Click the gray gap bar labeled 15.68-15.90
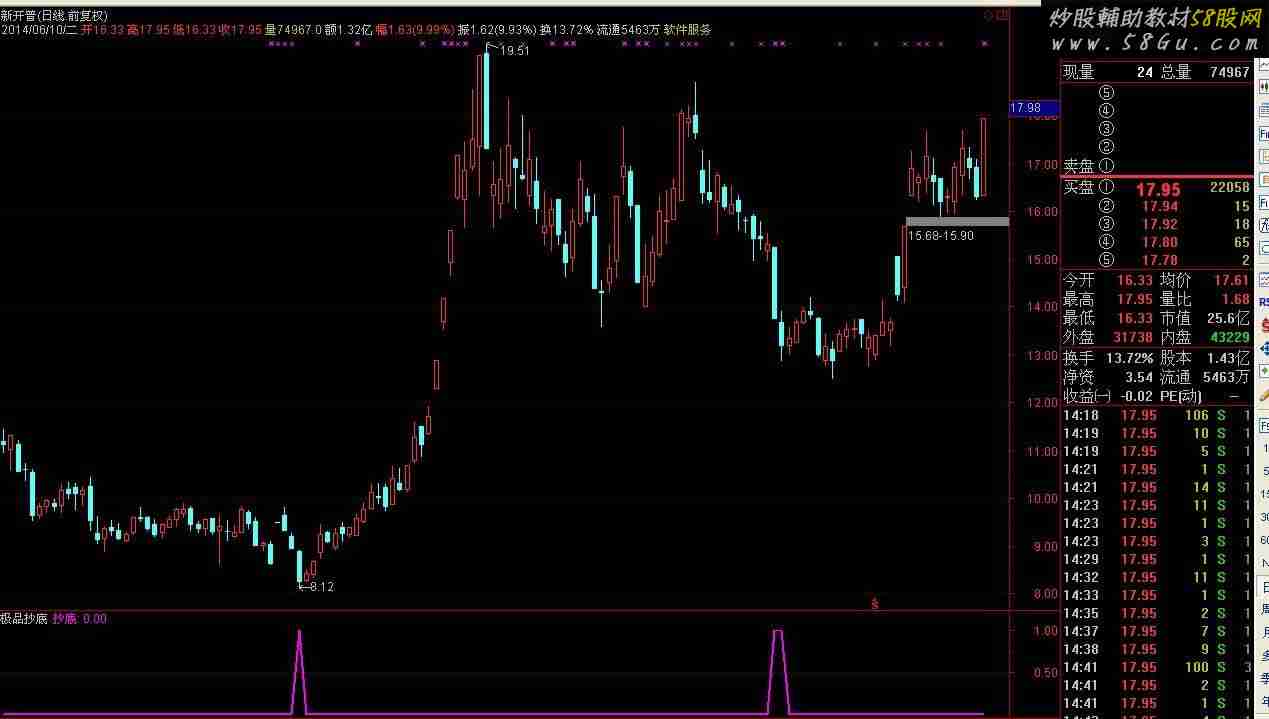This screenshot has width=1269, height=719. pyautogui.click(x=957, y=221)
